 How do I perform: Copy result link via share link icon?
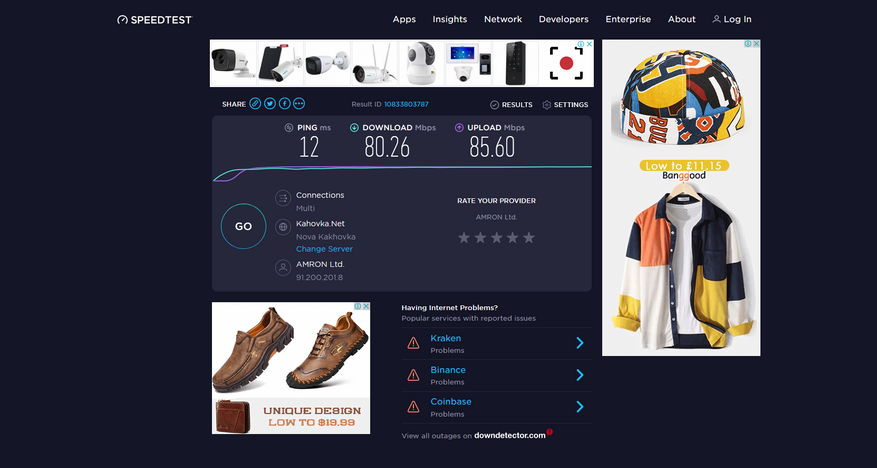coord(255,104)
